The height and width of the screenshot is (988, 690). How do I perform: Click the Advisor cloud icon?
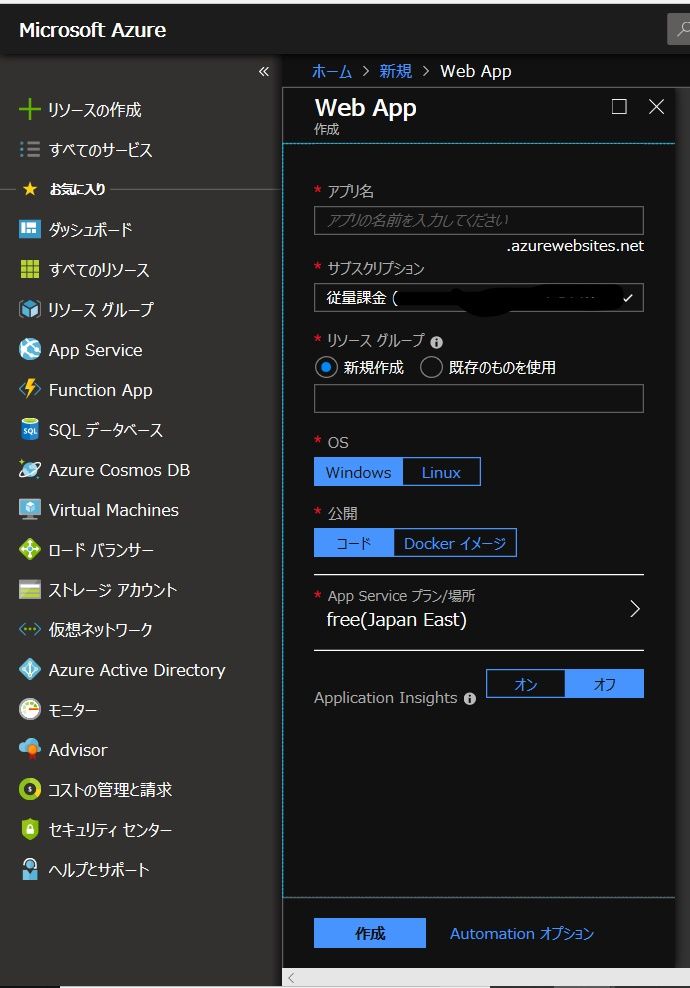[30, 749]
